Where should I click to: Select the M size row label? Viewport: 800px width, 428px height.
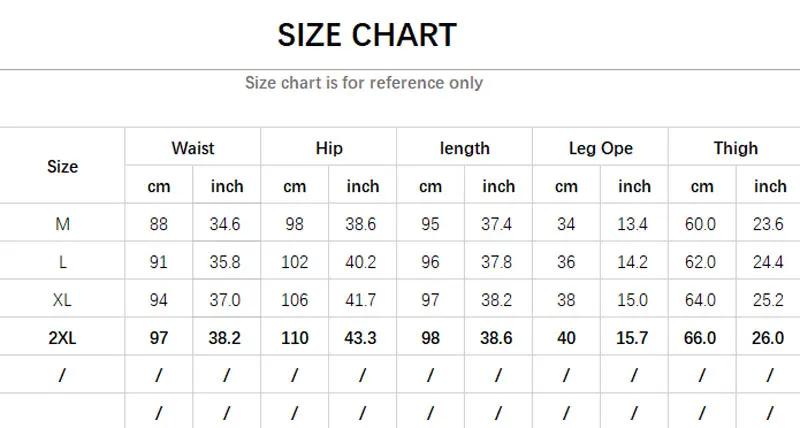(x=62, y=224)
